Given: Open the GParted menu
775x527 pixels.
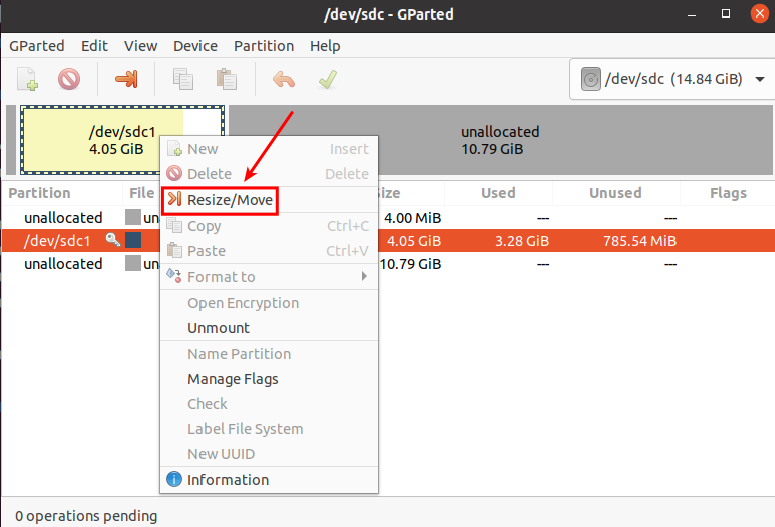Looking at the screenshot, I should pos(37,46).
